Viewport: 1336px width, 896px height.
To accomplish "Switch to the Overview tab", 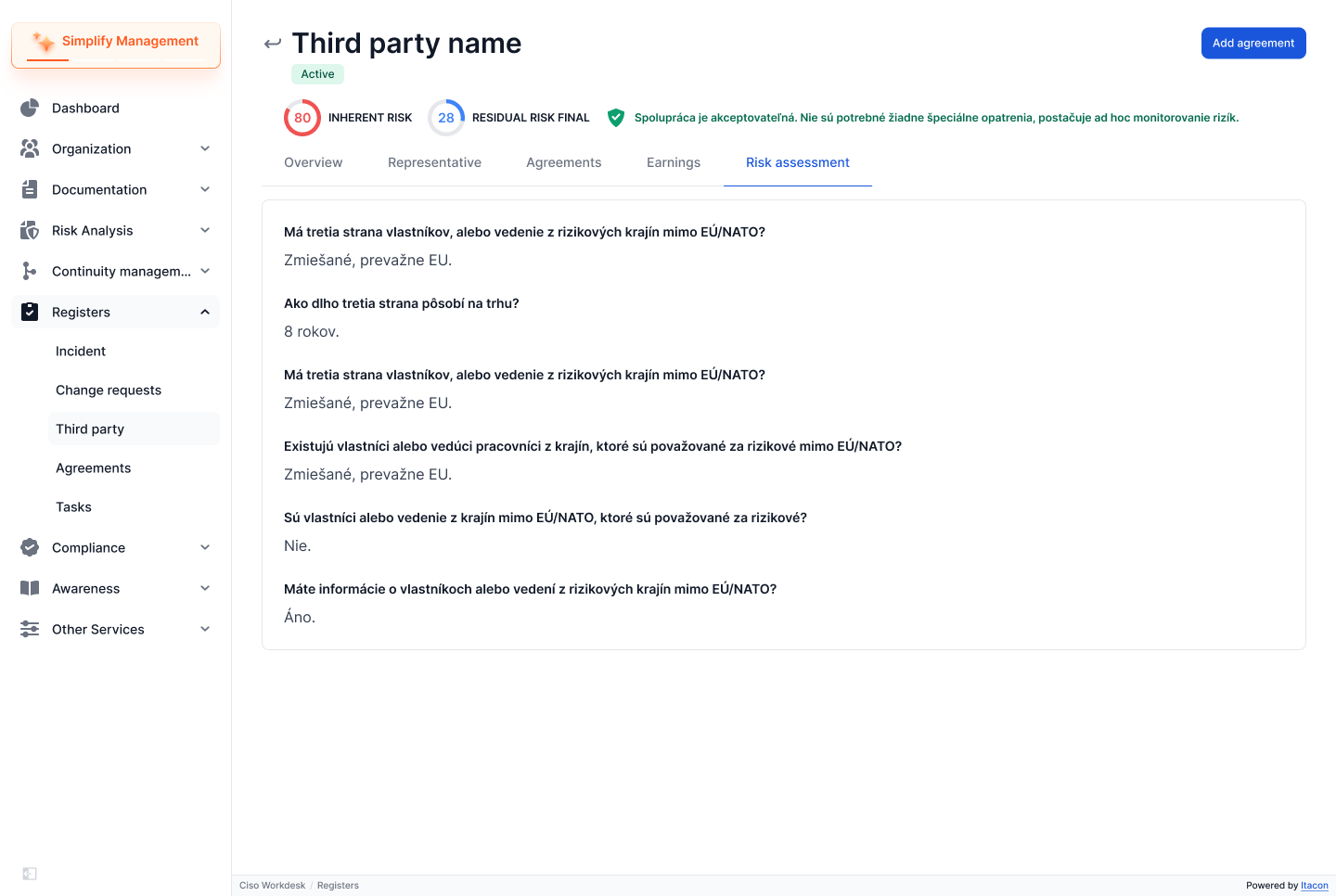I will tap(313, 162).
